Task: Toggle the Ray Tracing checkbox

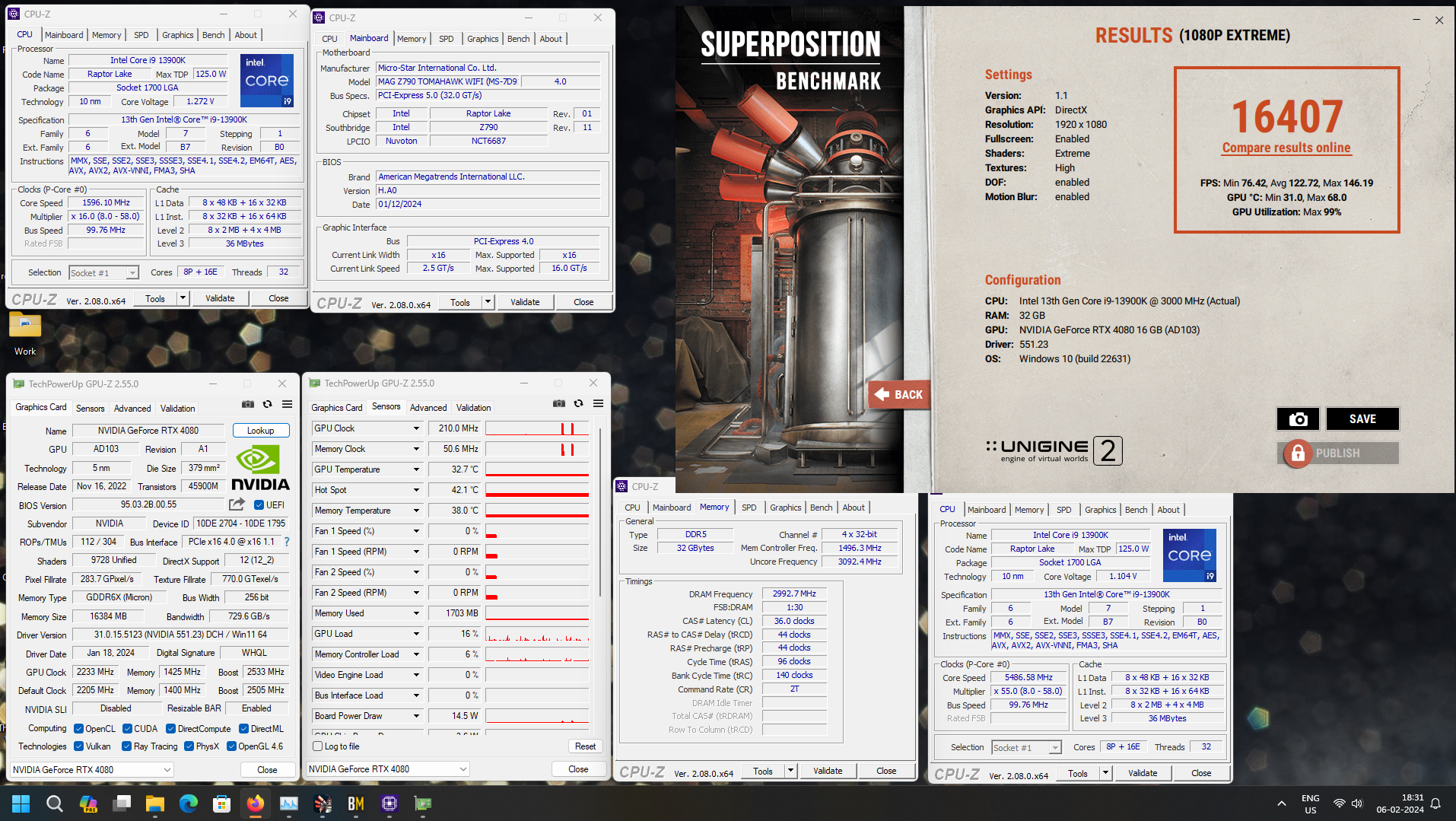Action: click(x=126, y=746)
